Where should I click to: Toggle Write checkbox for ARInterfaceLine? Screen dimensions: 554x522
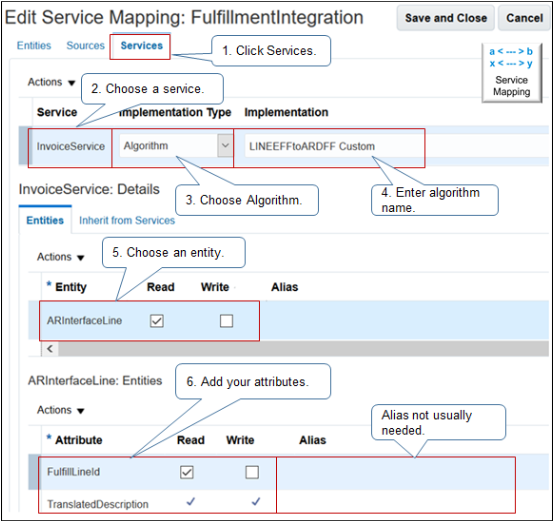[x=226, y=321]
